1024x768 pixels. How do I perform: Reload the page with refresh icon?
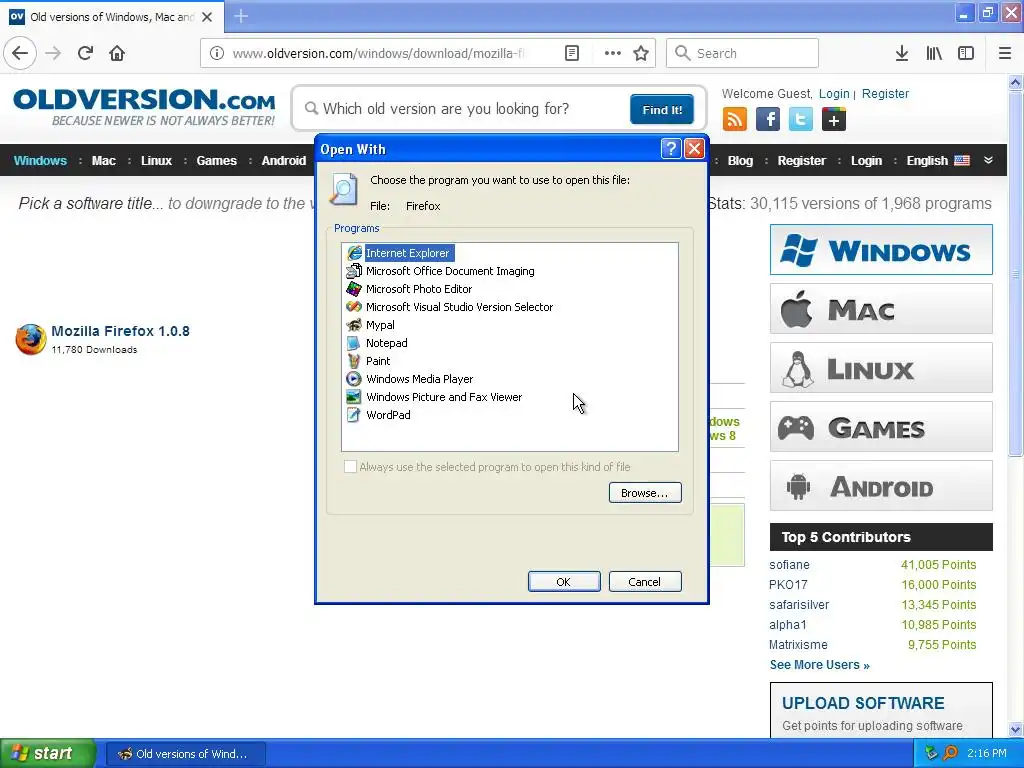pyautogui.click(x=86, y=53)
